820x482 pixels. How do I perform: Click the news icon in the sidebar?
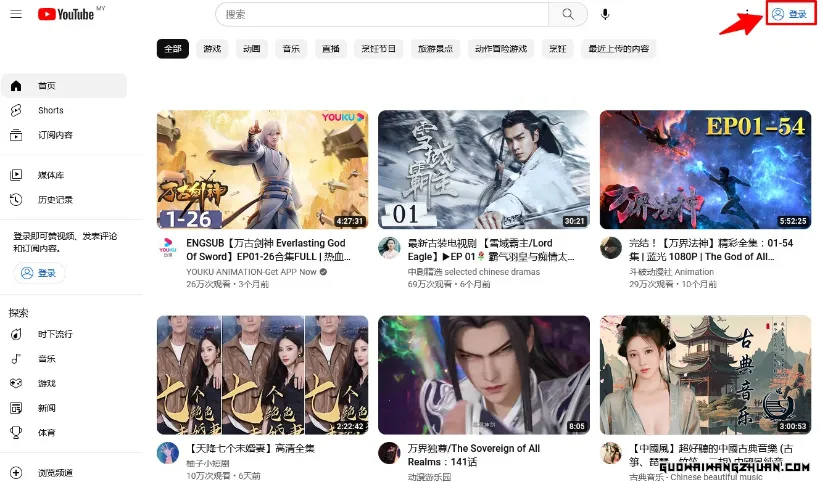(x=16, y=408)
